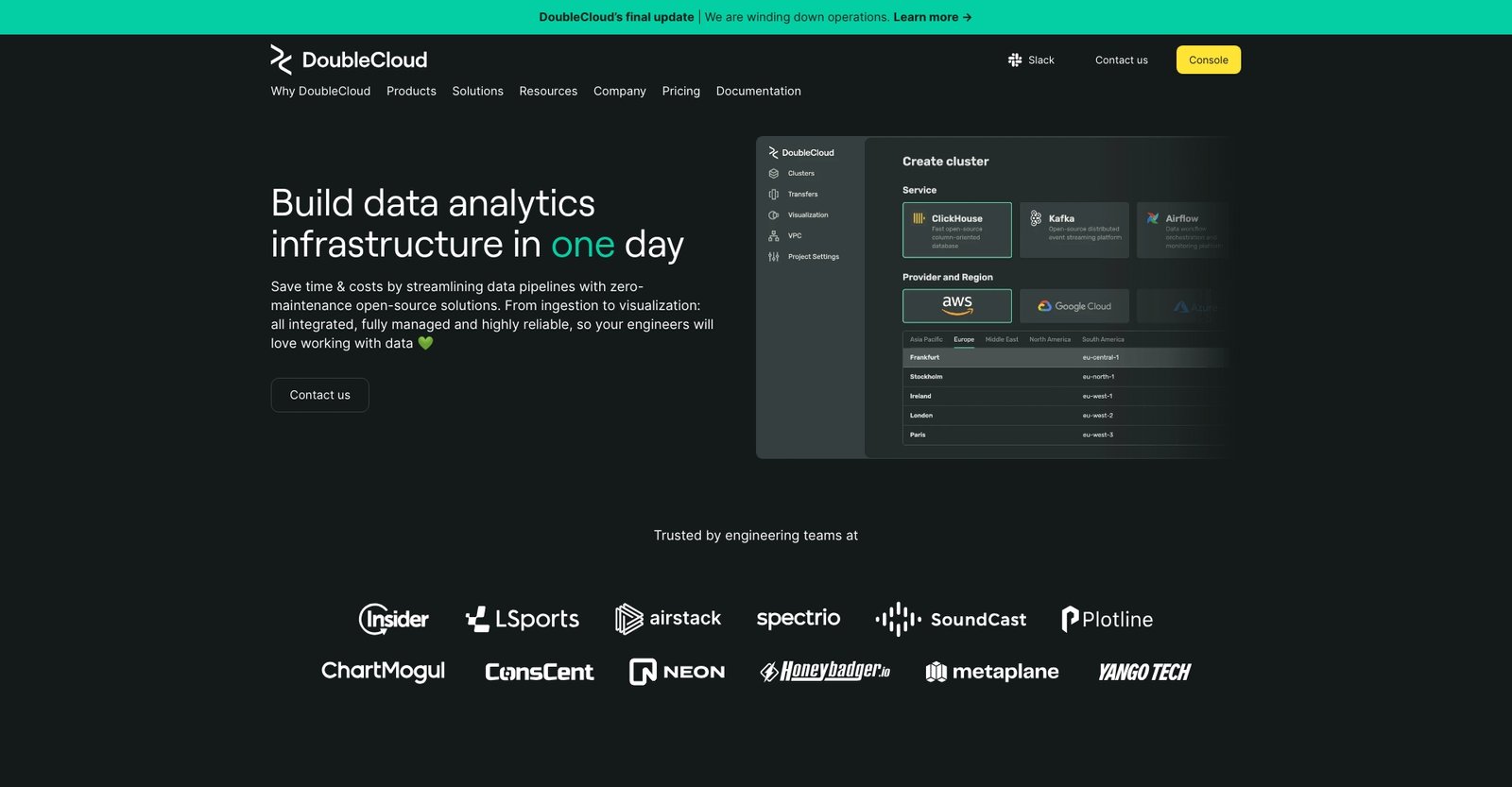Open the Products menu
Viewport: 1512px width, 787px height.
pos(411,91)
